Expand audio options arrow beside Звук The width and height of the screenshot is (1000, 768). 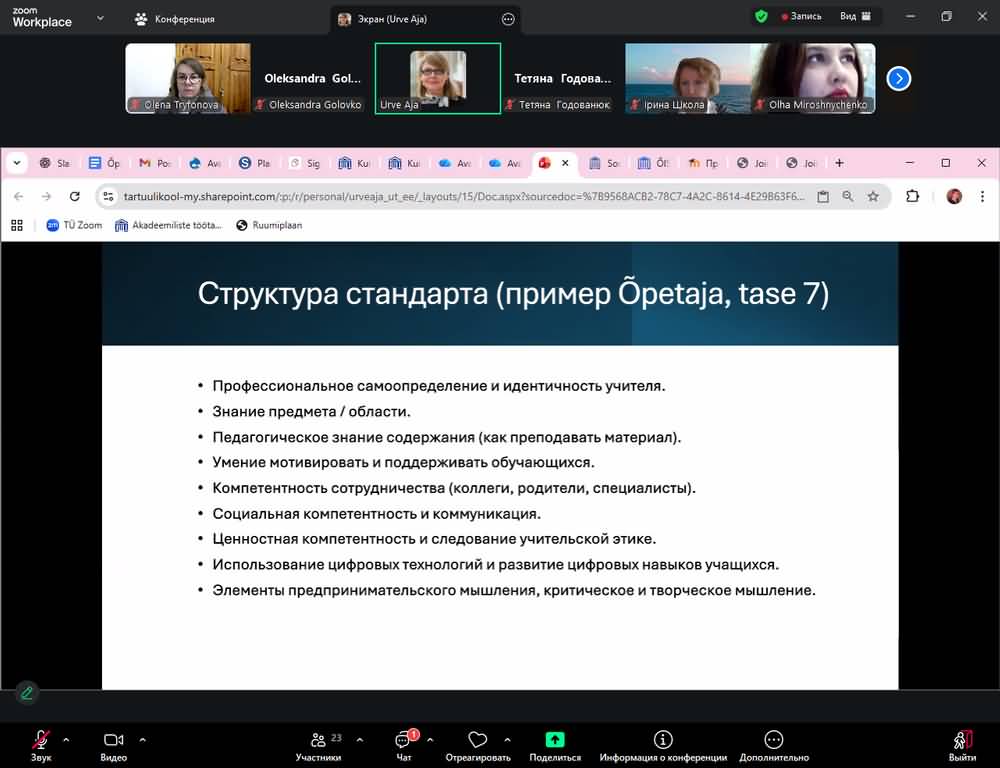[x=66, y=740]
